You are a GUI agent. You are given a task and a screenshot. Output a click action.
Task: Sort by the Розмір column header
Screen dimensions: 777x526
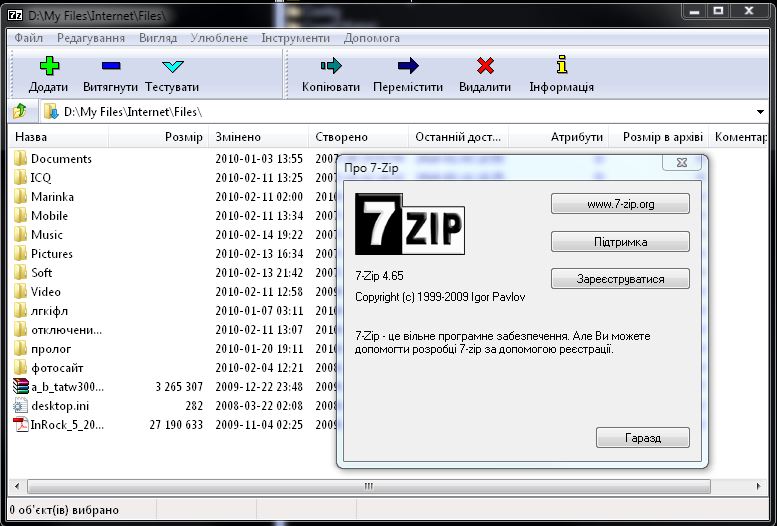[159, 137]
